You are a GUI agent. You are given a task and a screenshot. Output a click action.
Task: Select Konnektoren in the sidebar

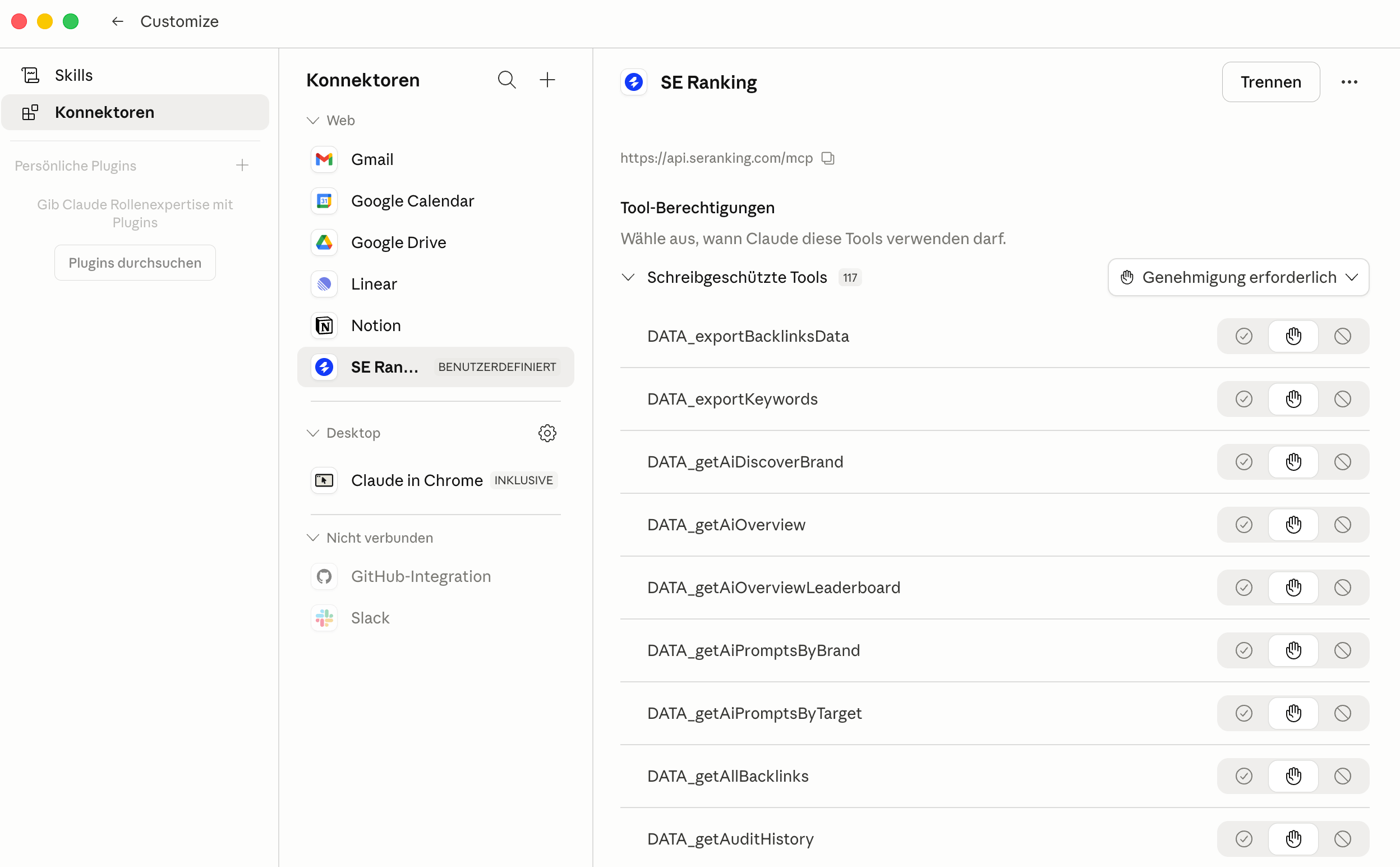pos(104,112)
